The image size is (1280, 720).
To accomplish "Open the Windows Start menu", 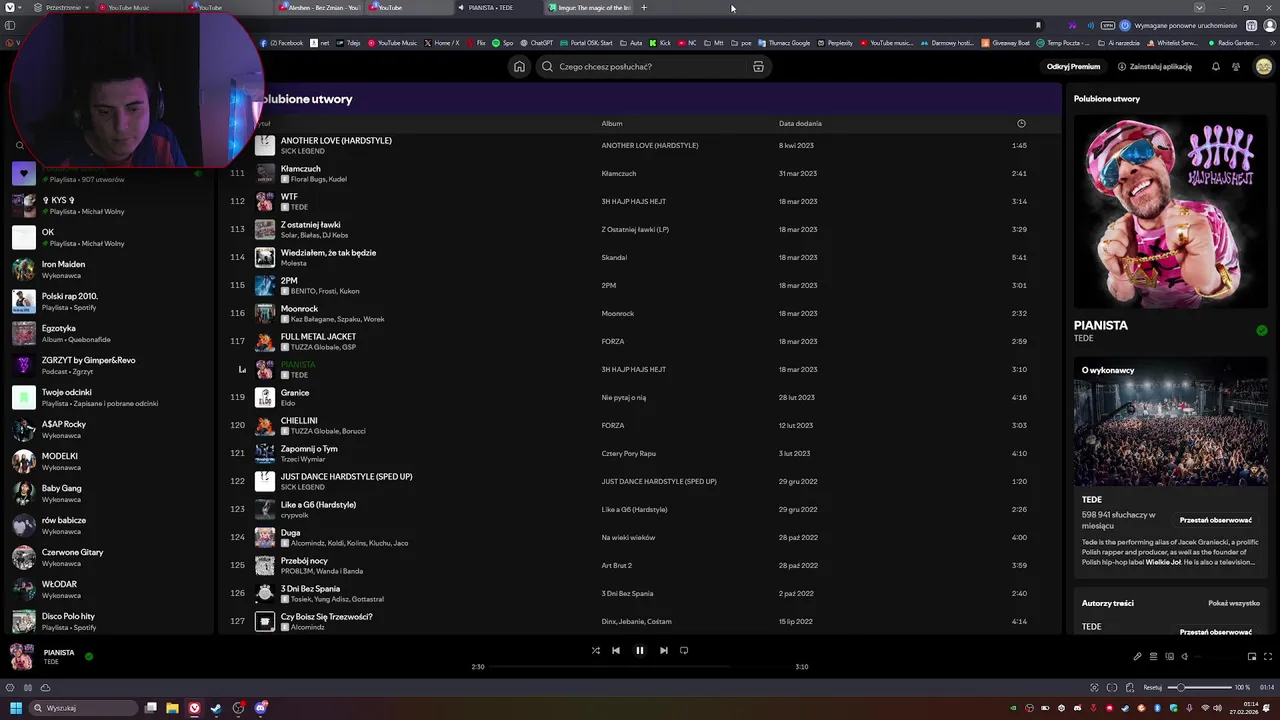I will tap(16, 708).
